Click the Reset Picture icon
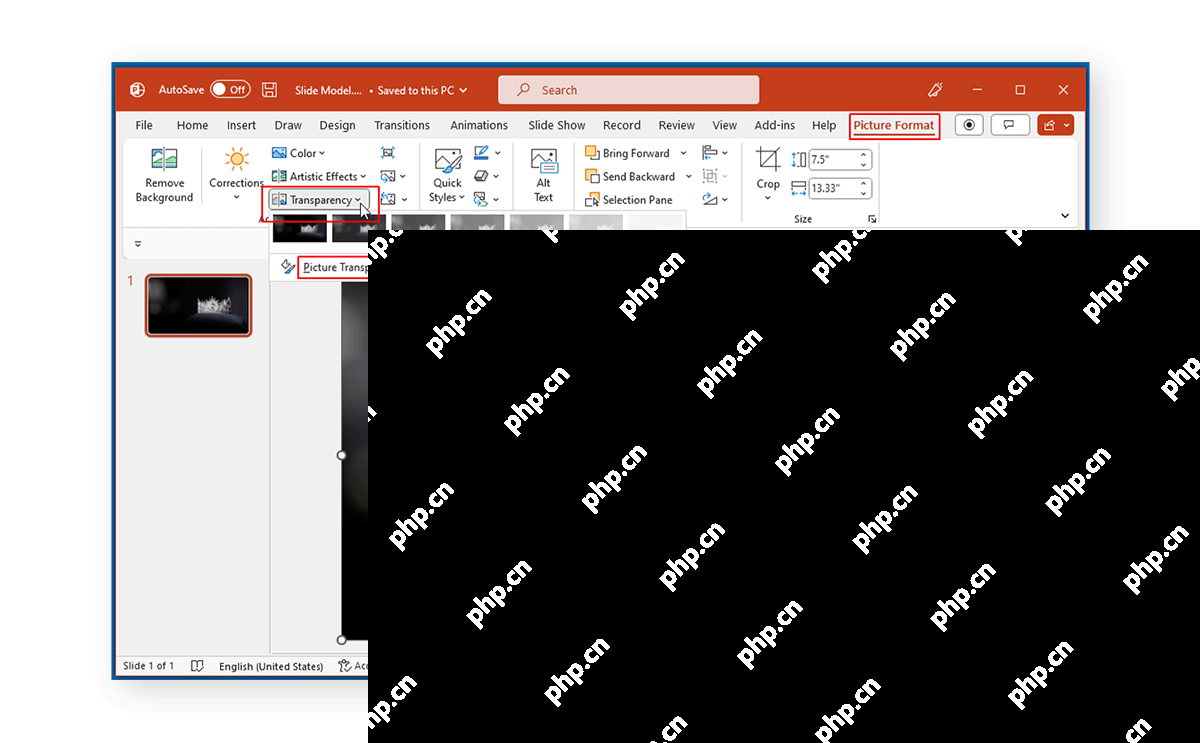This screenshot has height=743, width=1200. coord(388,200)
